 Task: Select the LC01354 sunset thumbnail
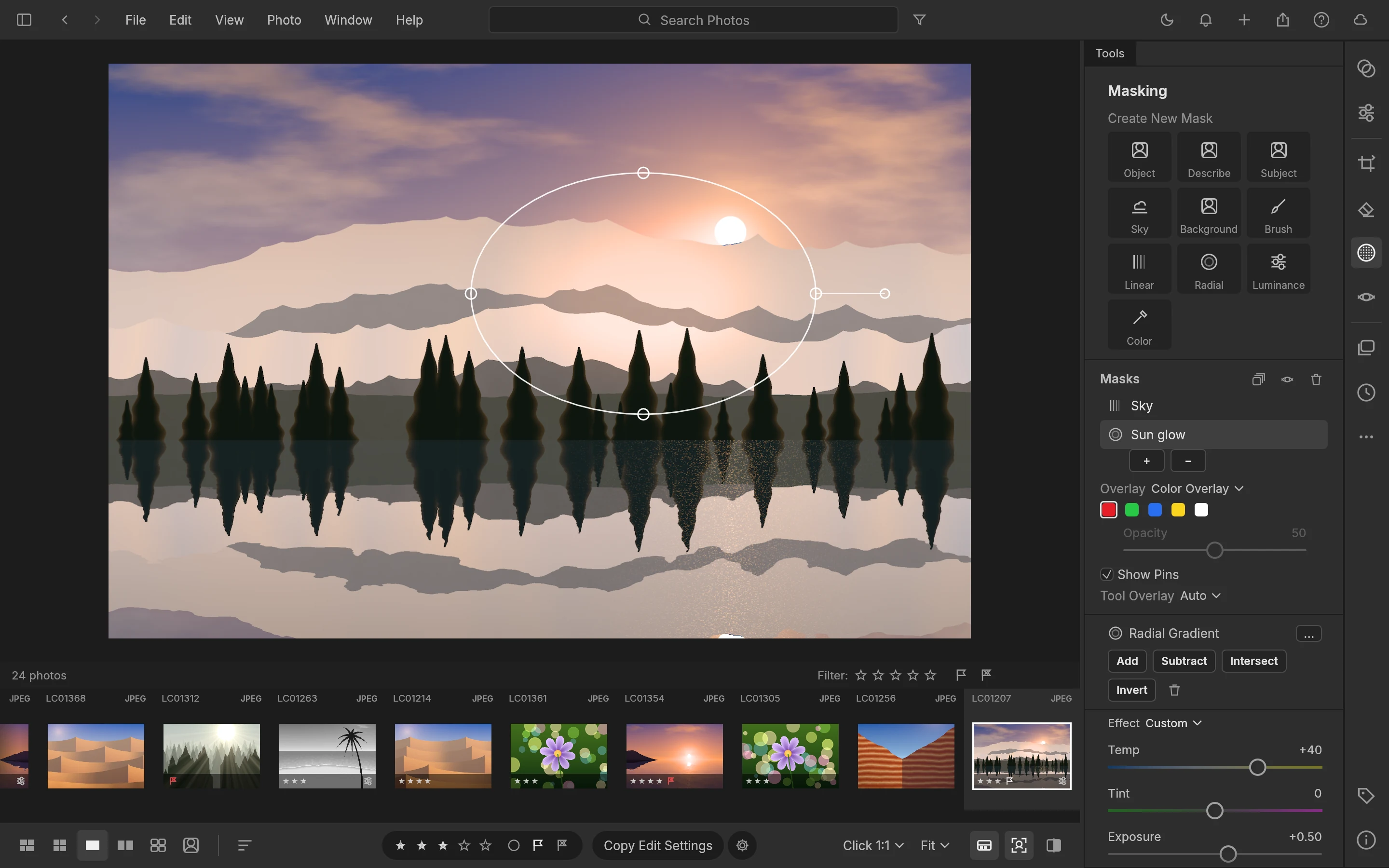pyautogui.click(x=674, y=756)
